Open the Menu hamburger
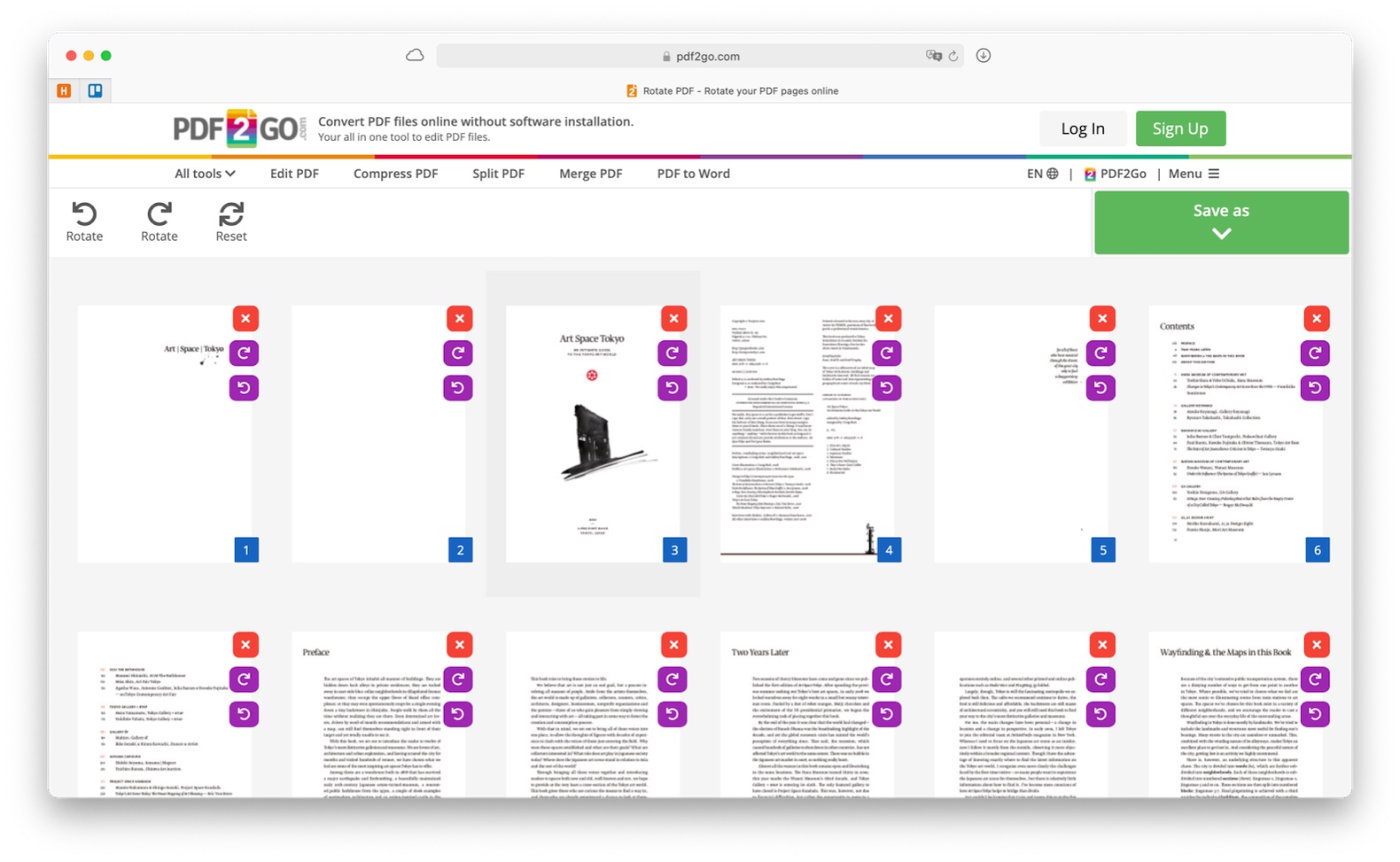The height and width of the screenshot is (862, 1400). pos(1194,174)
